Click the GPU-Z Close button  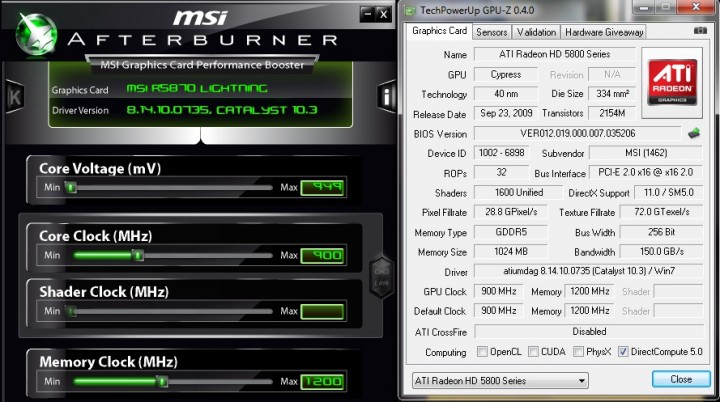click(681, 379)
